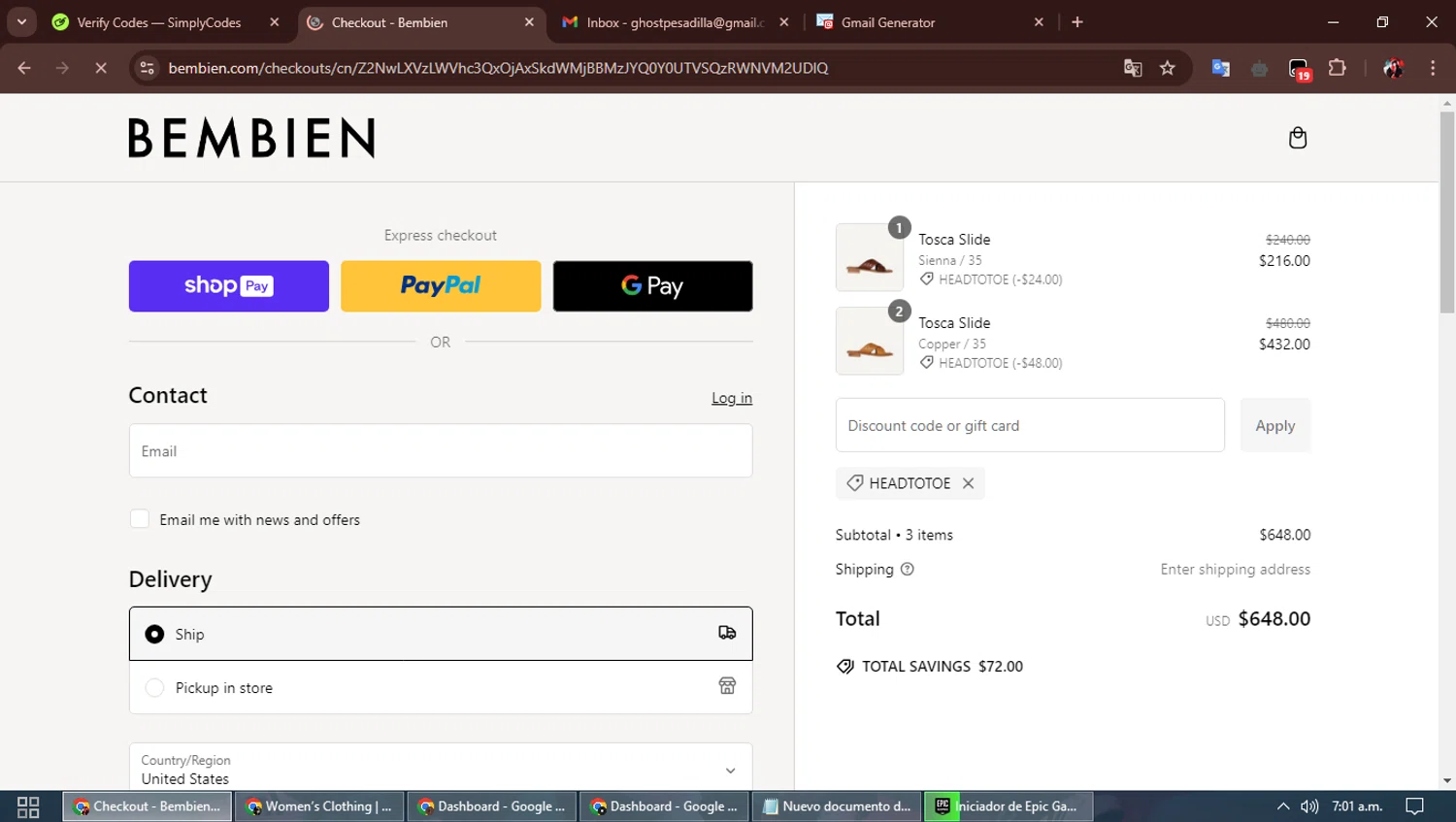Click the Total $648.00 amount

(1274, 619)
